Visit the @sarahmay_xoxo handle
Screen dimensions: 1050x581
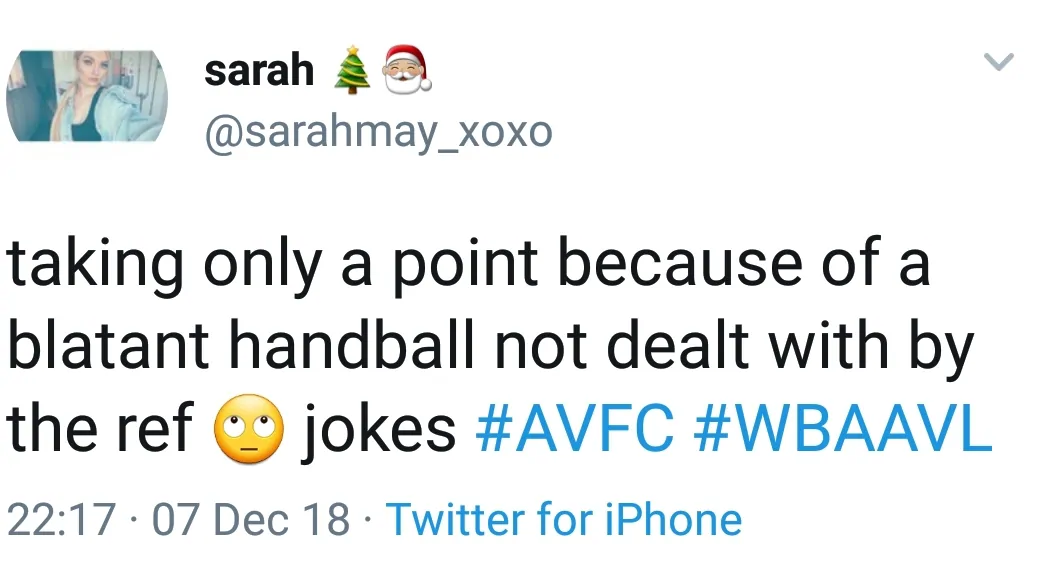[377, 132]
